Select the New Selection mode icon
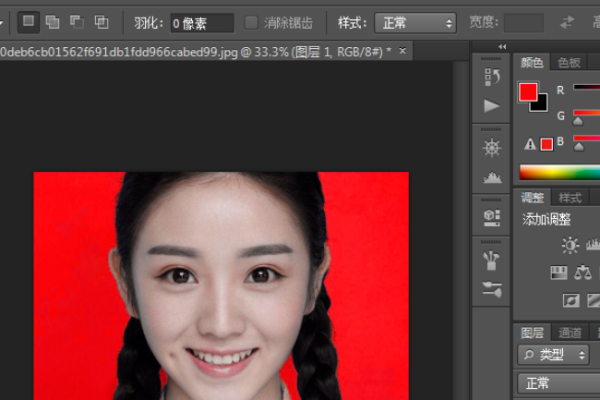 click(29, 21)
